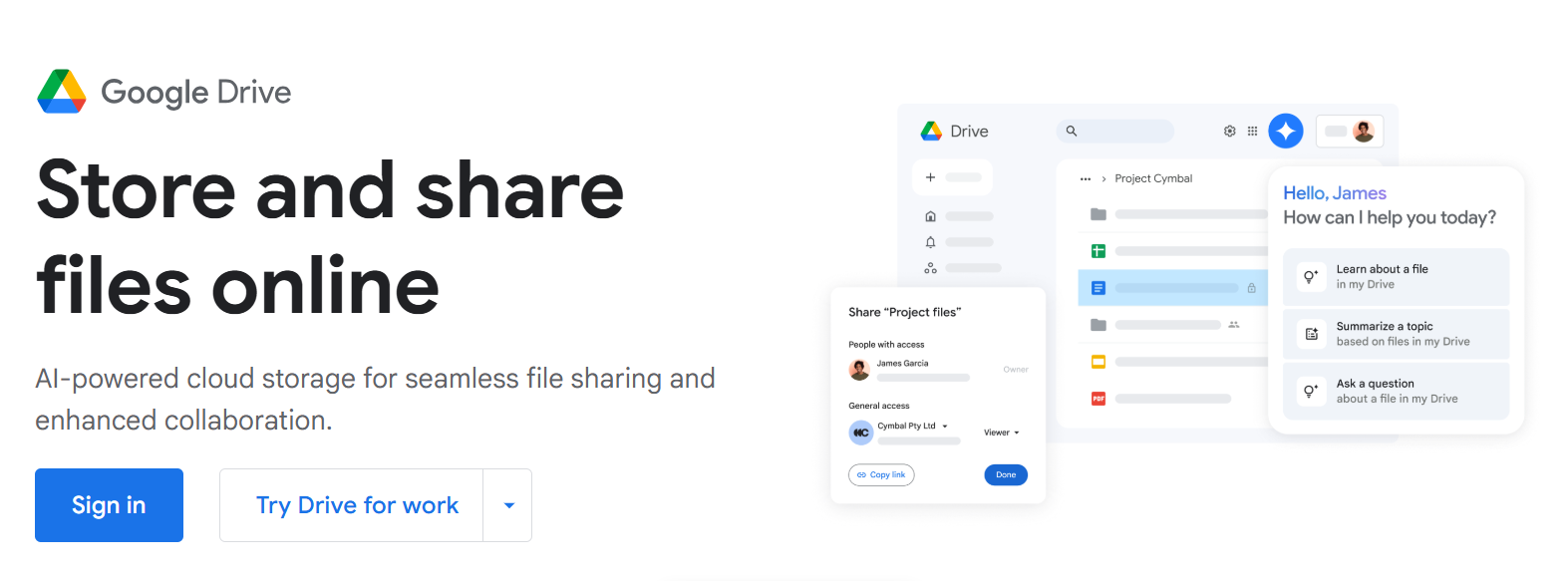Choose 'Ask a question' suggestion
Screen dimensions: 1568x581
click(x=1395, y=391)
